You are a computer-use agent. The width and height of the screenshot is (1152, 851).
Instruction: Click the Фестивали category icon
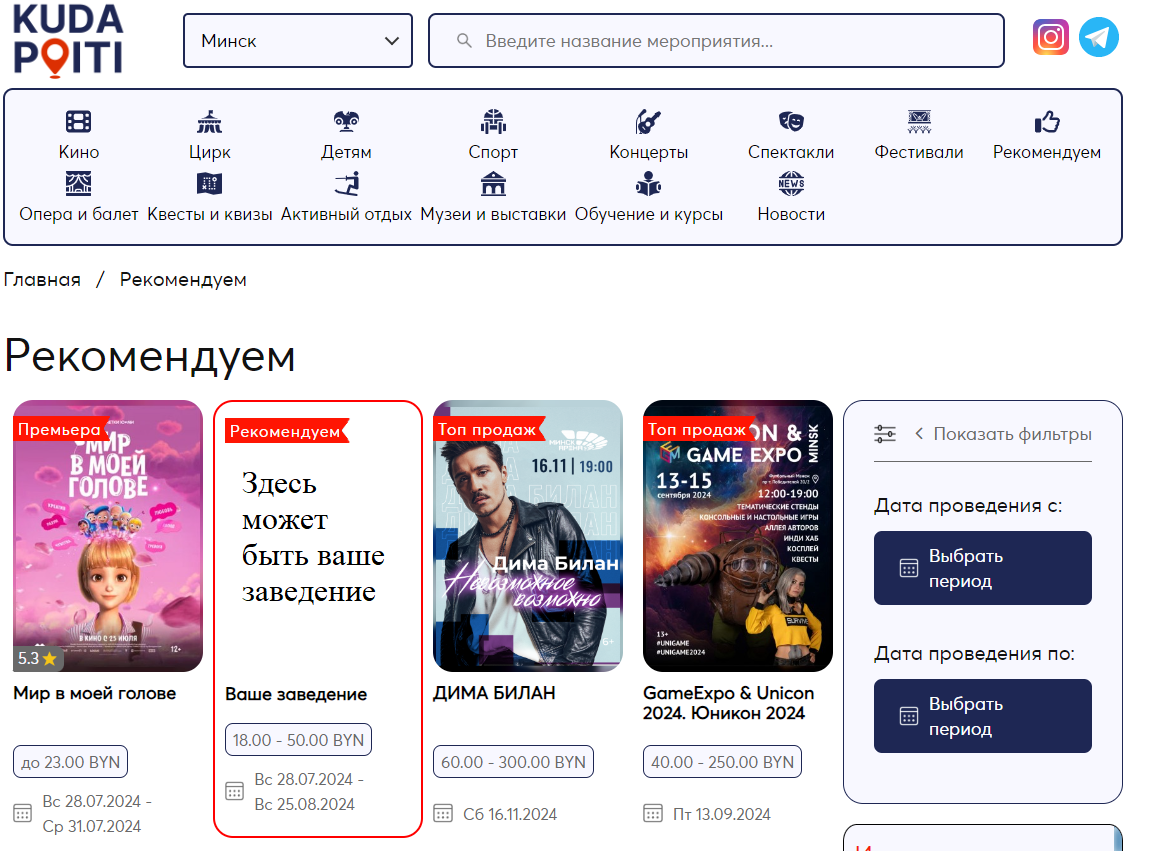[x=919, y=121]
